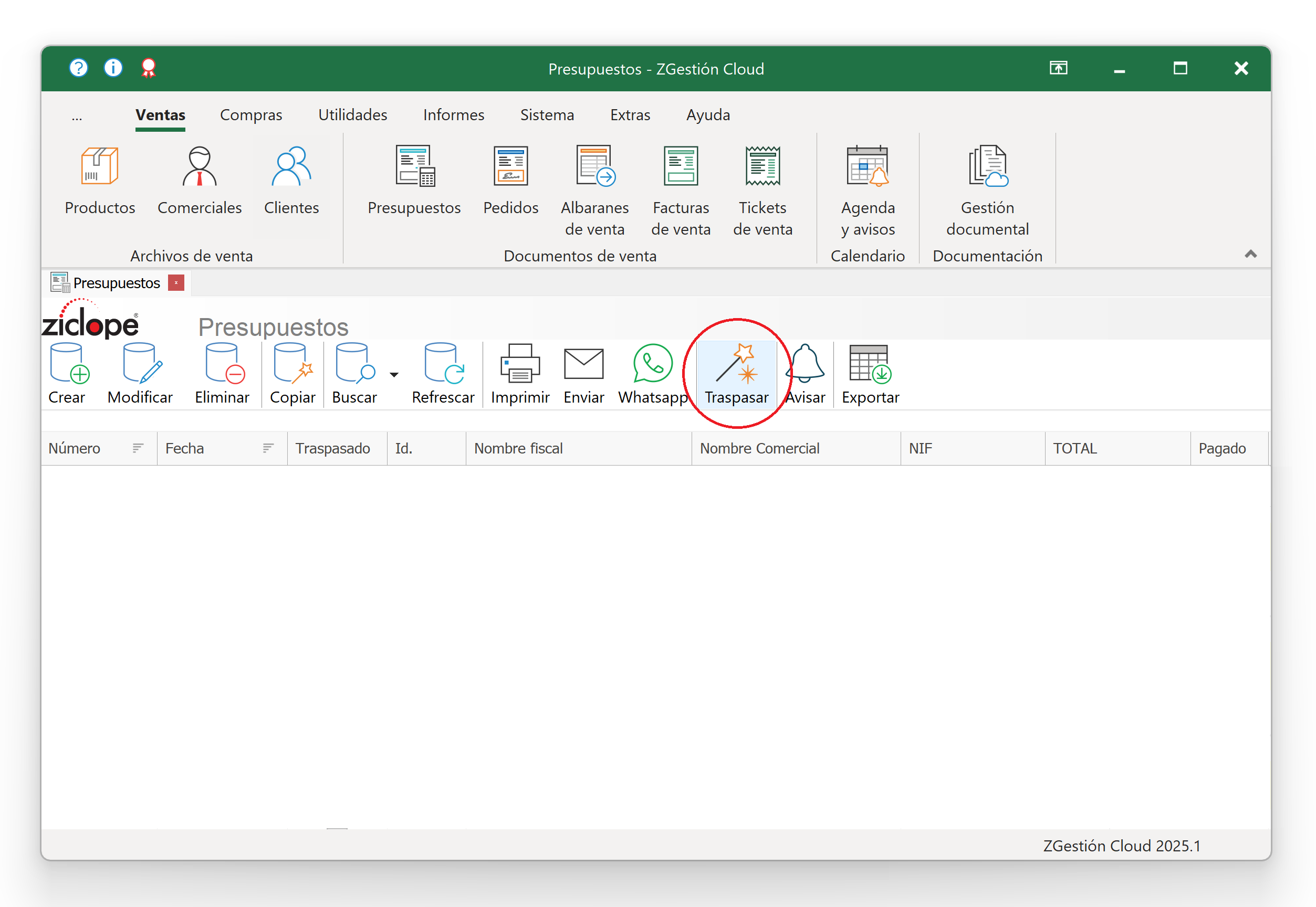Click Crear to add a new budget
Image resolution: width=1316 pixels, height=907 pixels.
pos(68,374)
